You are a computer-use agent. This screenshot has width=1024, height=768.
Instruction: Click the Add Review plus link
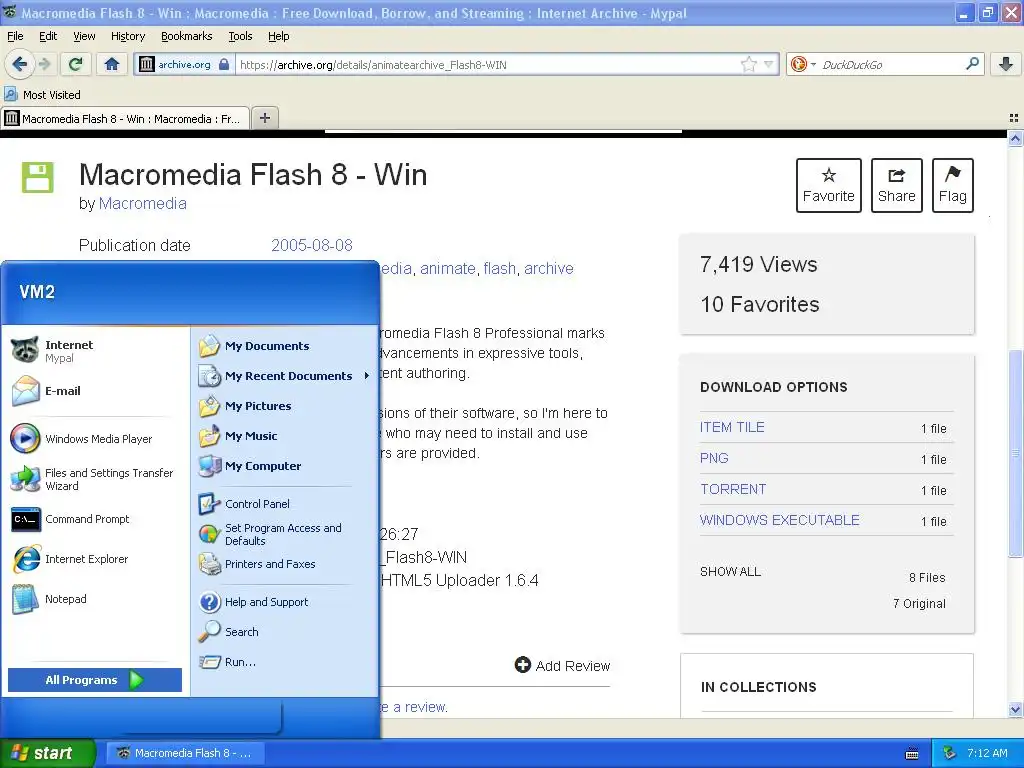point(562,665)
